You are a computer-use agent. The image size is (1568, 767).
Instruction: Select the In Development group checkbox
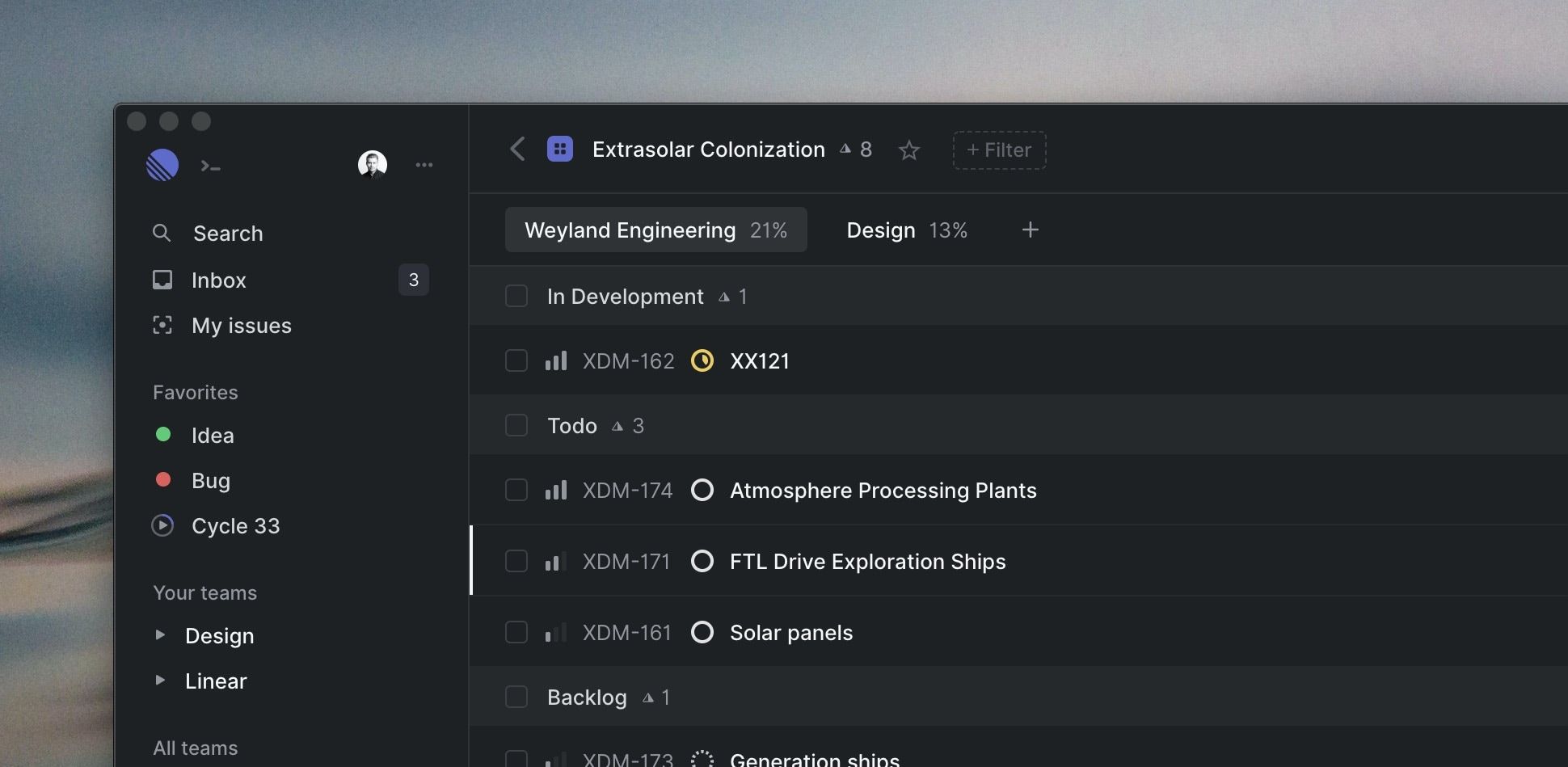(516, 297)
